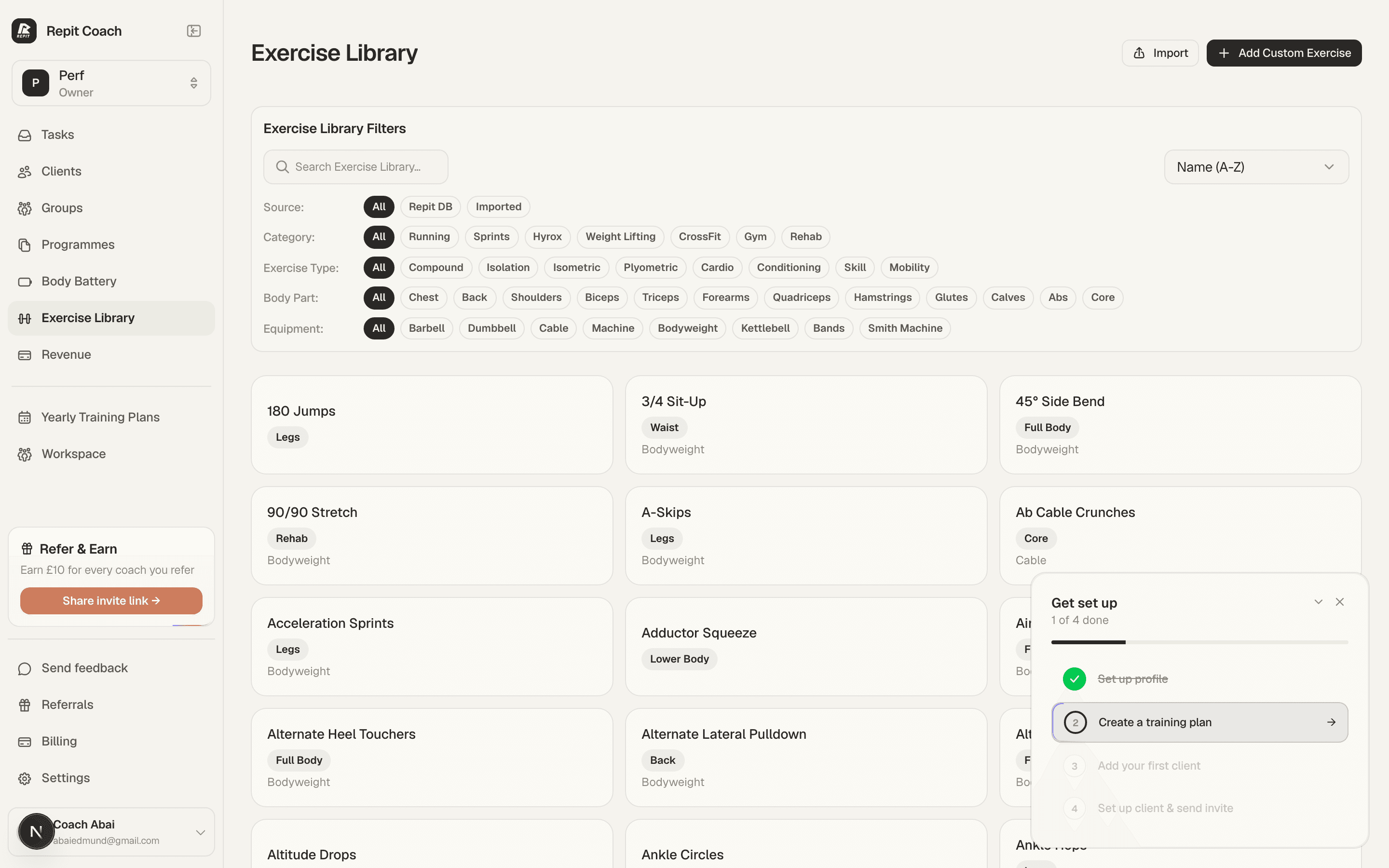Image resolution: width=1389 pixels, height=868 pixels.
Task: Filter equipment by Kettlebell
Action: coord(765,328)
